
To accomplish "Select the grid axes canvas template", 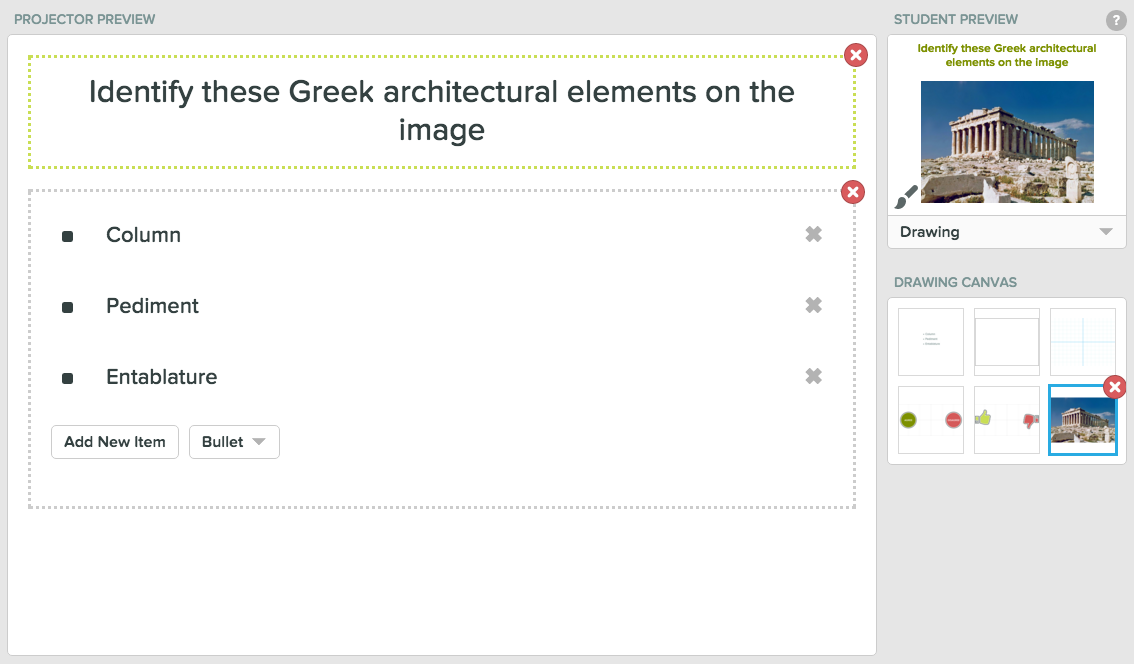I will click(x=1082, y=341).
